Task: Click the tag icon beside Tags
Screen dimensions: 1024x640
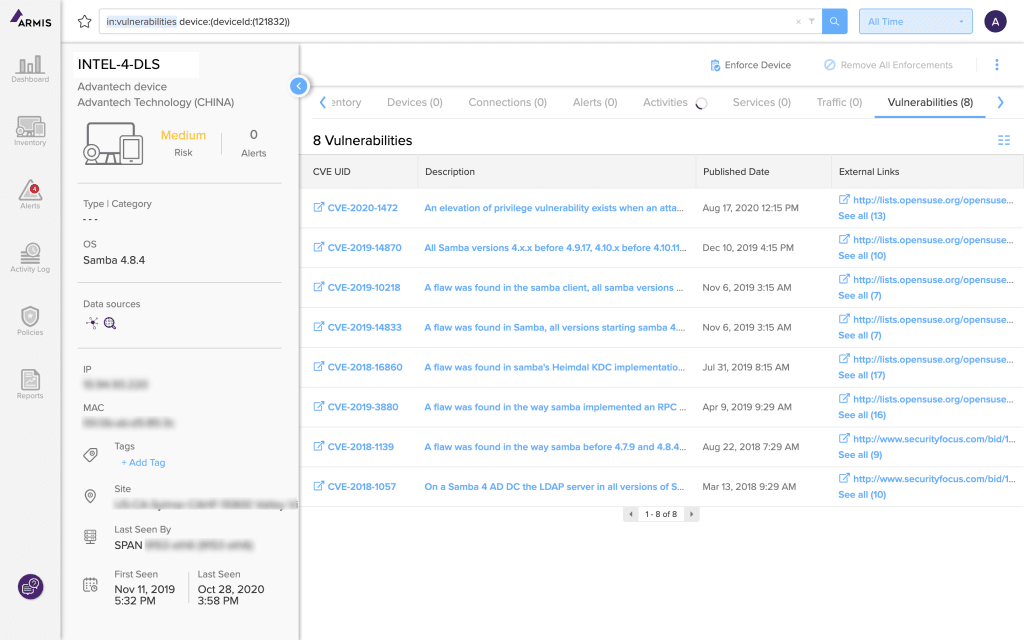Action: point(91,455)
